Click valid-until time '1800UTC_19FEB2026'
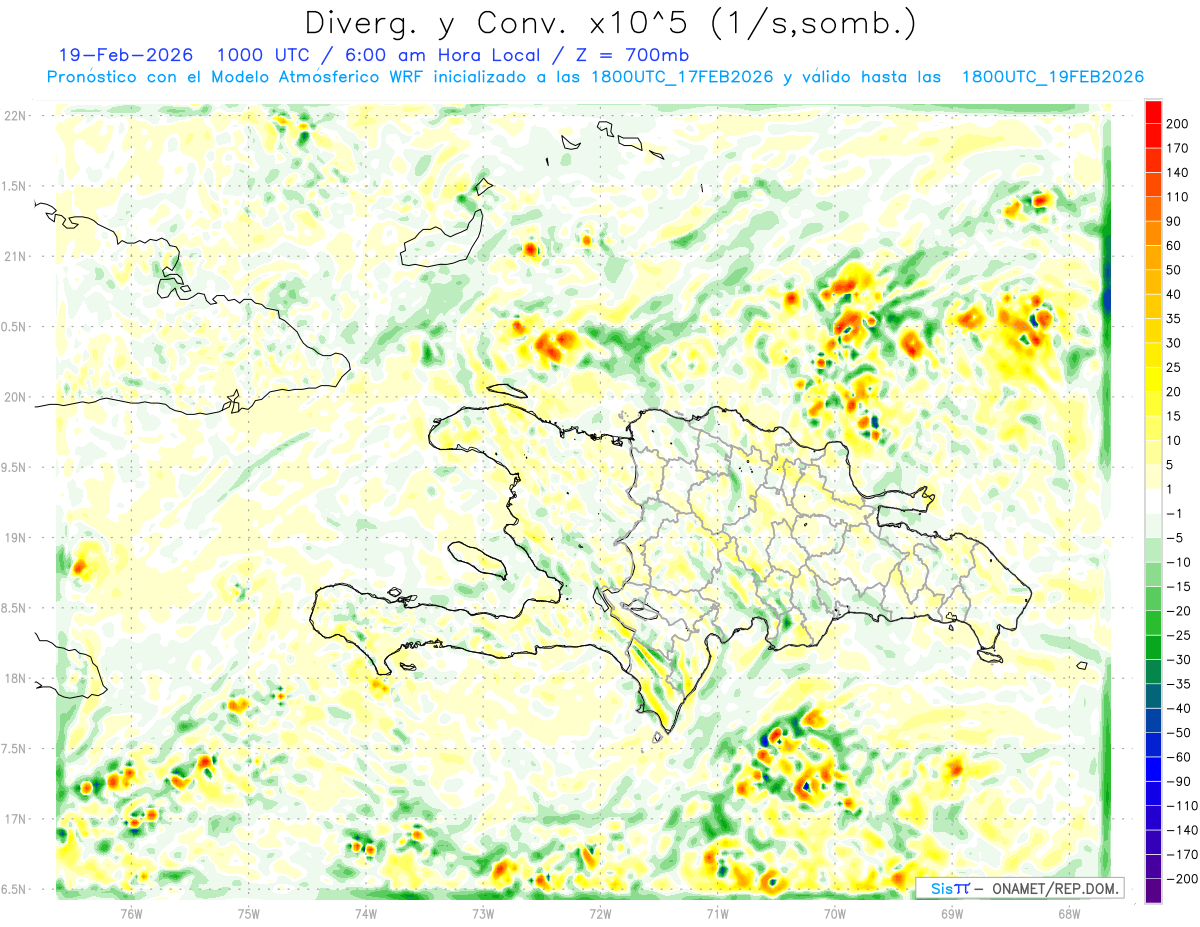 point(1052,77)
